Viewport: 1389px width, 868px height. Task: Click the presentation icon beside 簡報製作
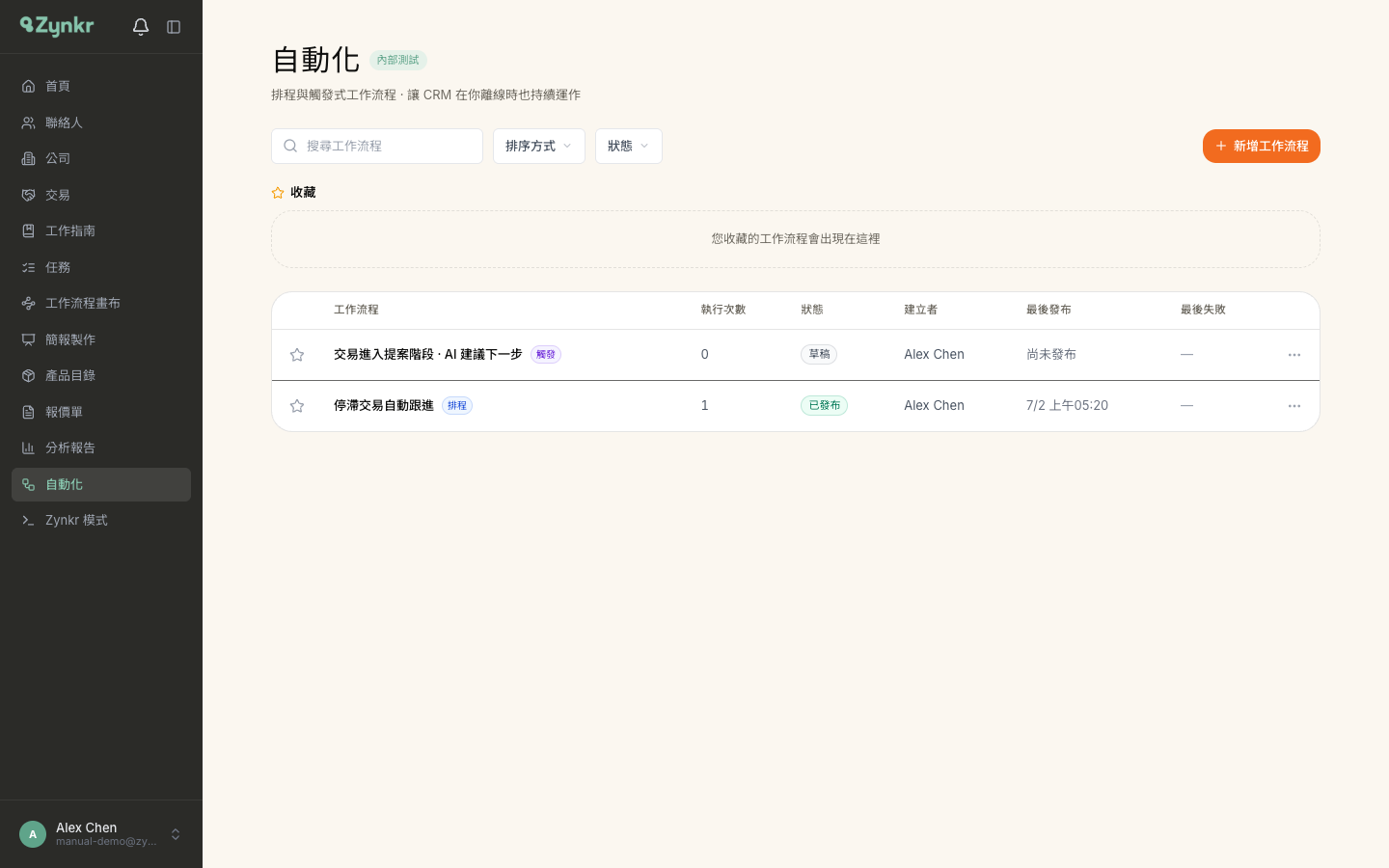coord(28,339)
